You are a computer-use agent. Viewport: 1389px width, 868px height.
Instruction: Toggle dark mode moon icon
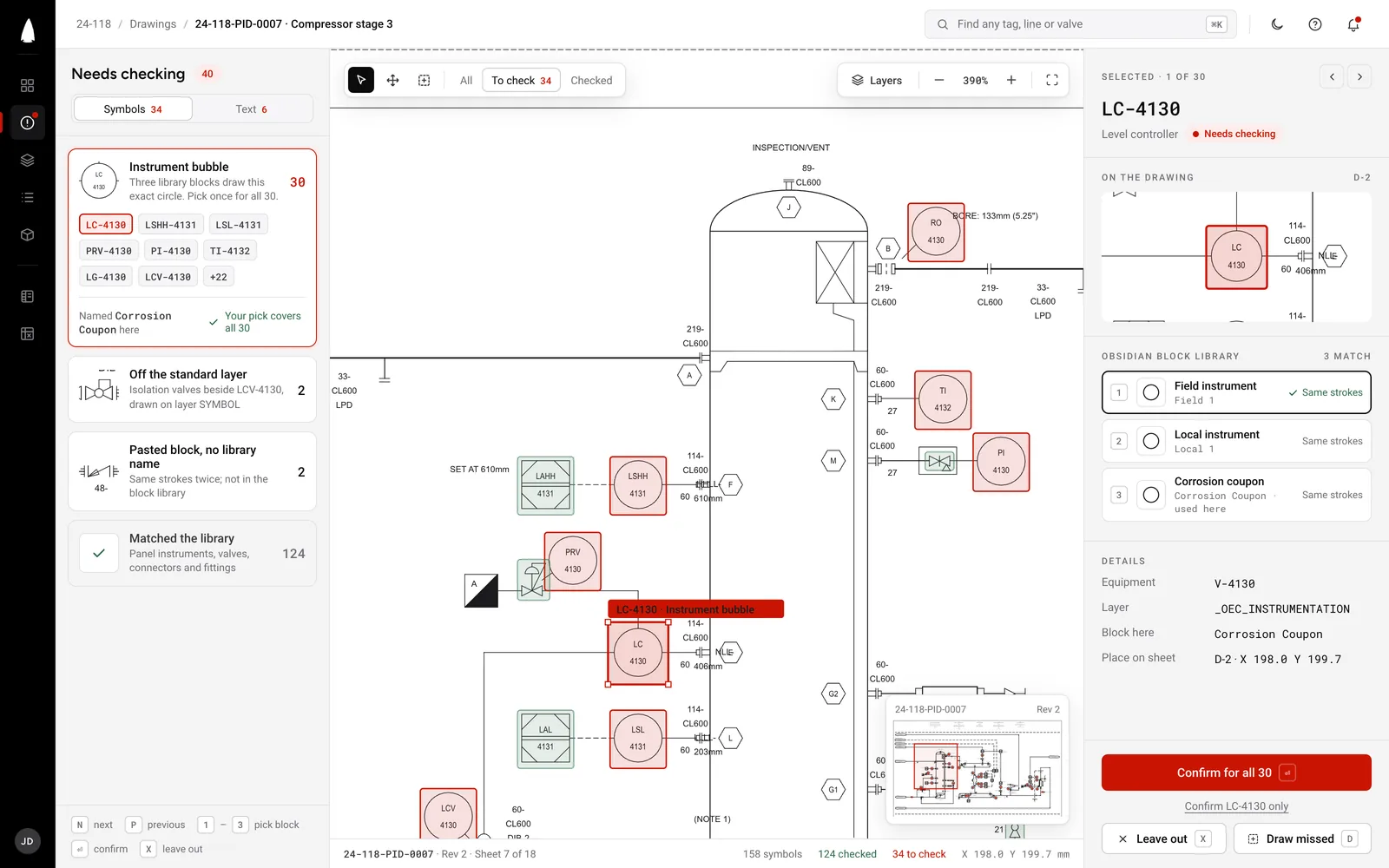(x=1277, y=24)
